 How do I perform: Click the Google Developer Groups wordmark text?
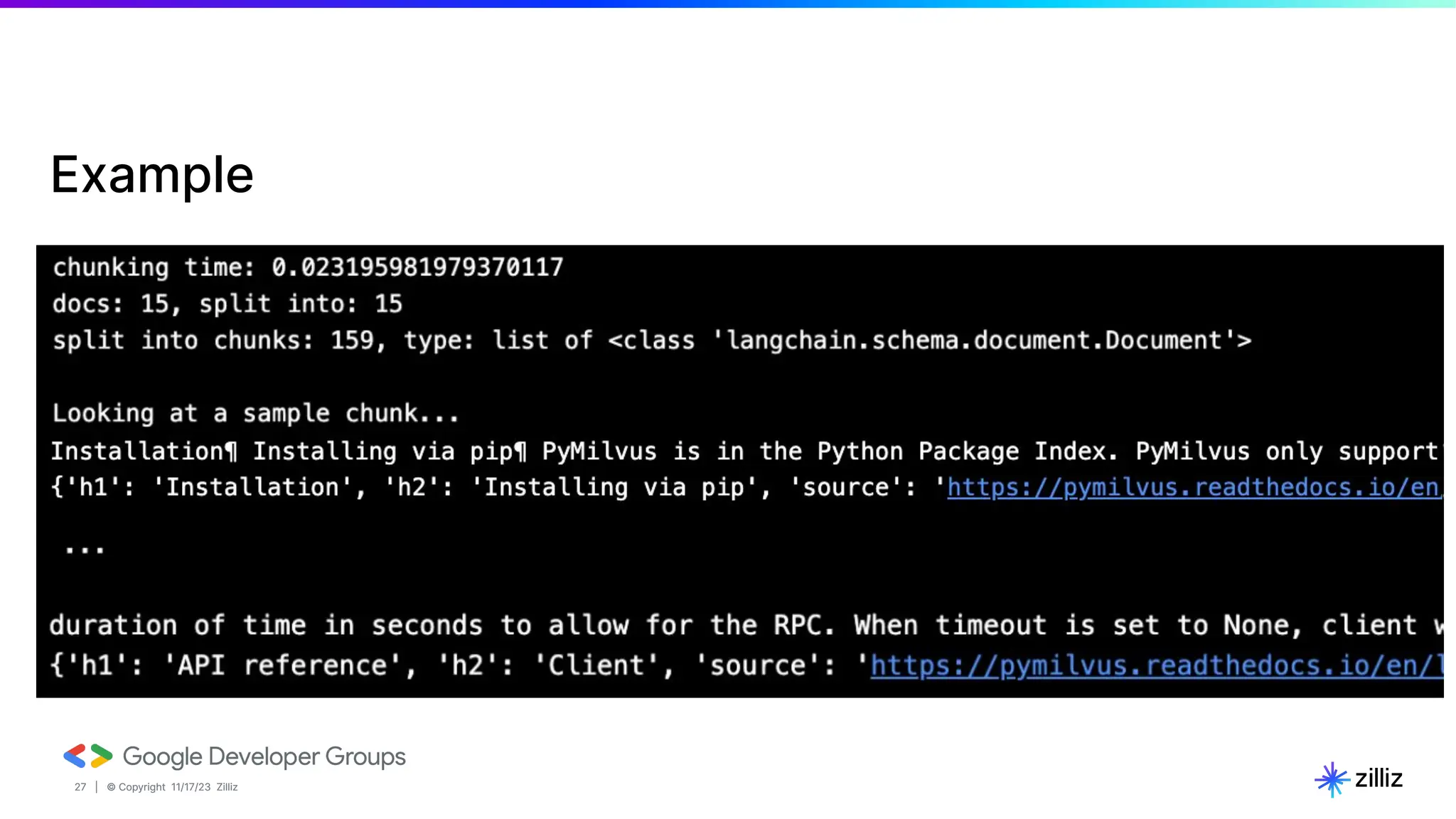pos(264,756)
